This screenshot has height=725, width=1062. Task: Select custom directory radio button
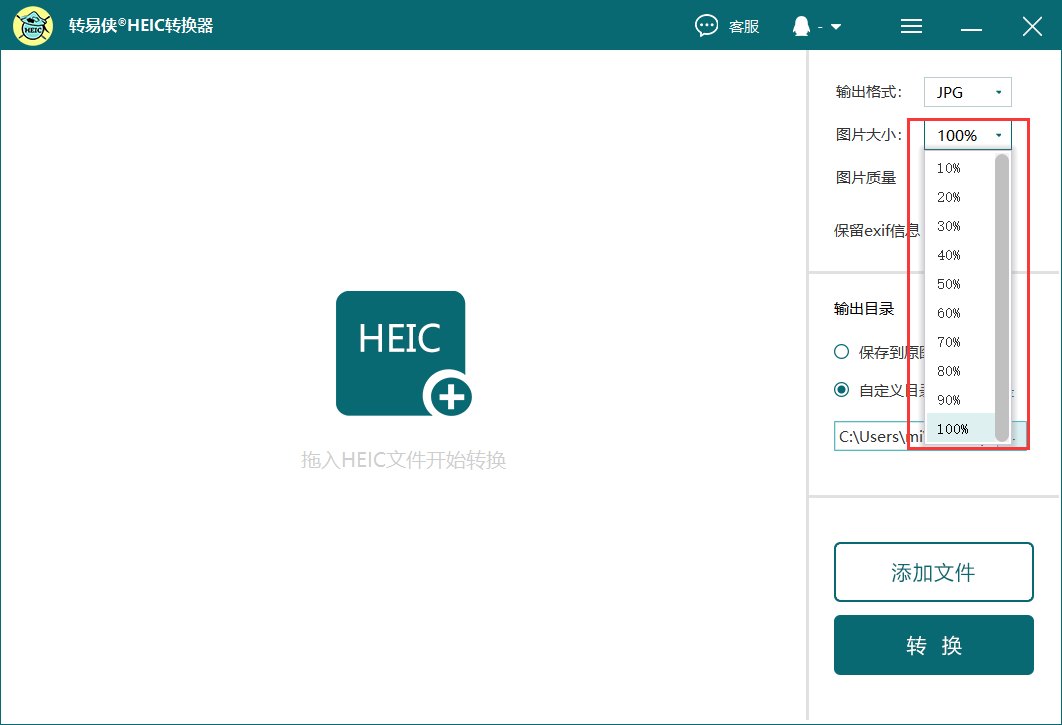(841, 390)
